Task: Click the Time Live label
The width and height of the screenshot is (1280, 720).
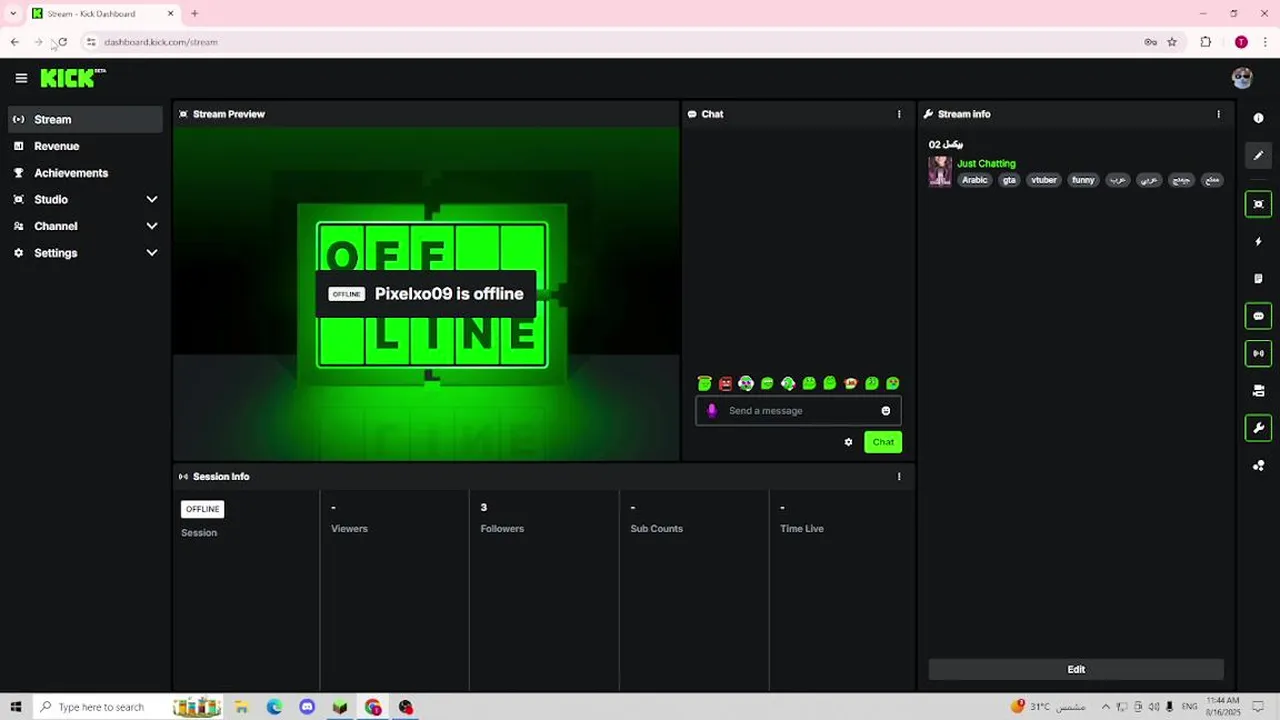Action: 802,529
